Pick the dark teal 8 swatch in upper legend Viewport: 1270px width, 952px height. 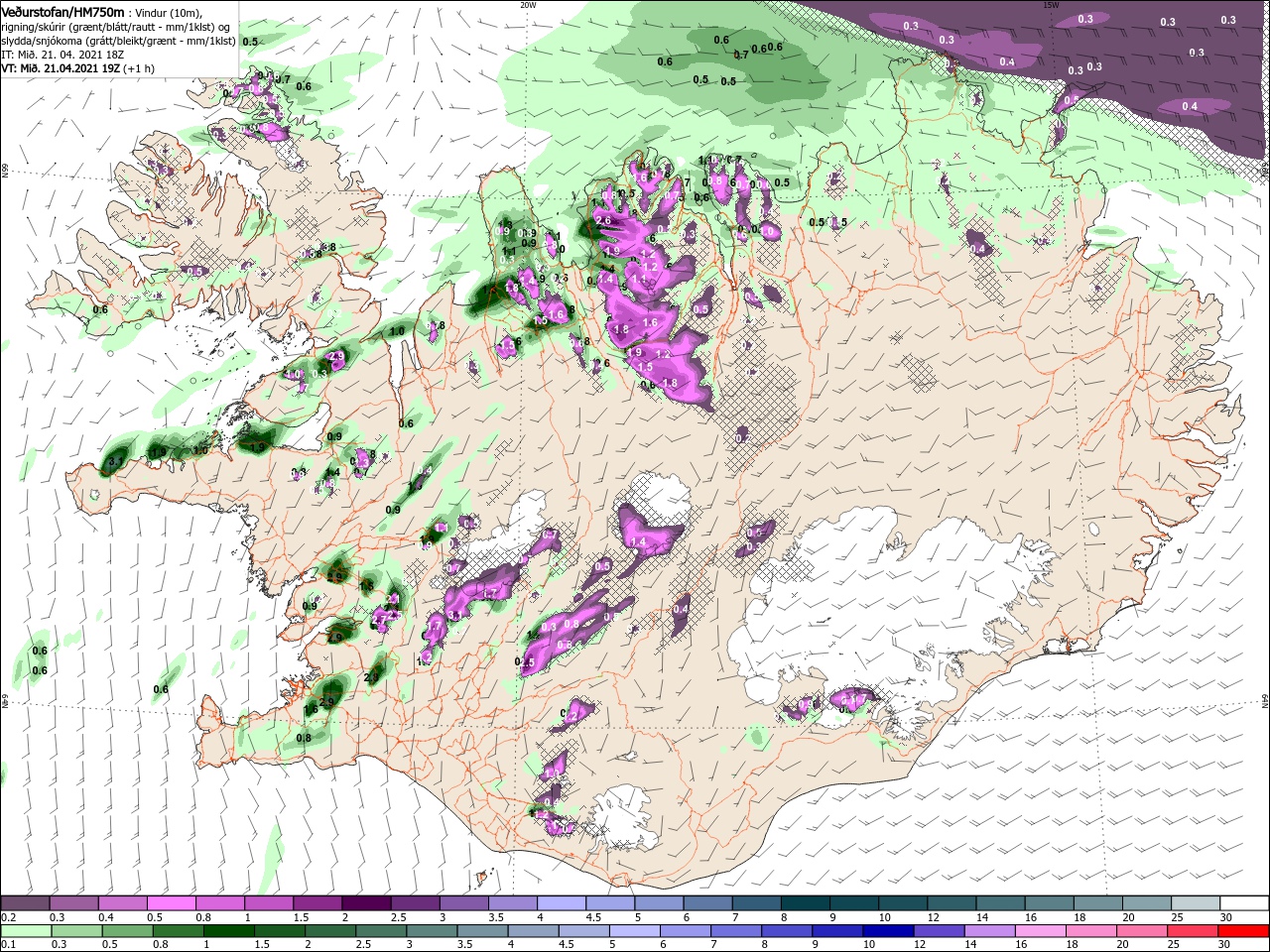806,903
